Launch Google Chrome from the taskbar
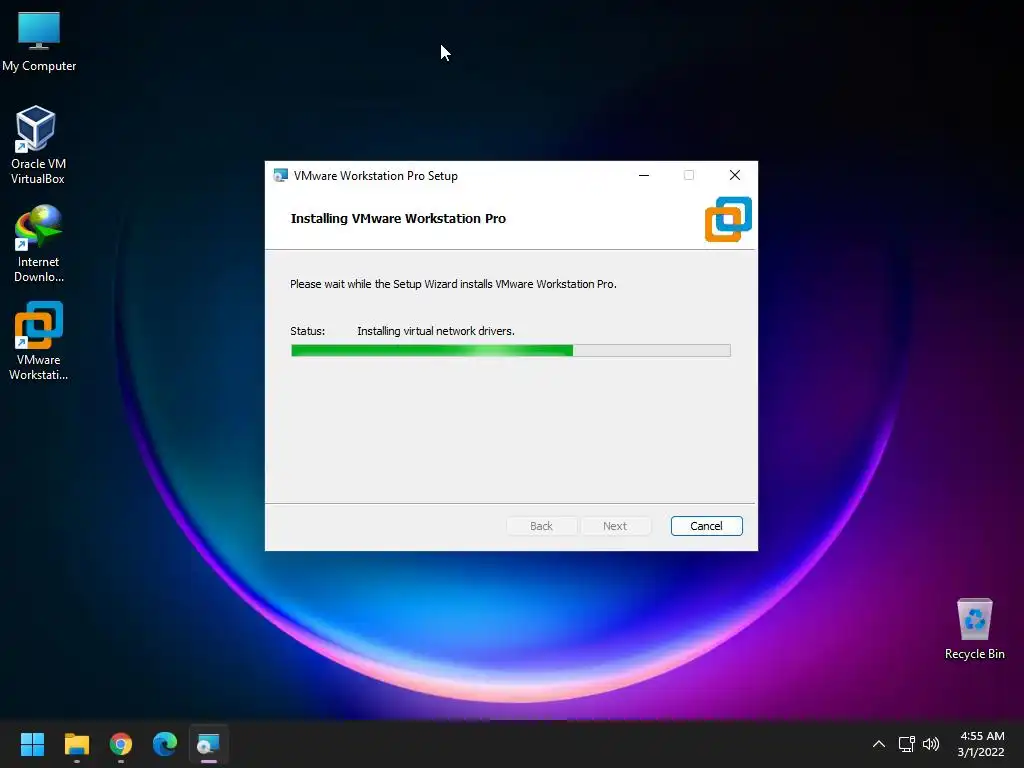1024x768 pixels. [x=121, y=744]
